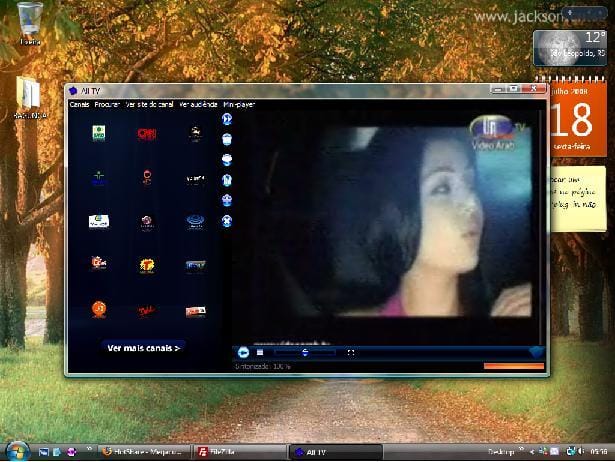The height and width of the screenshot is (462, 615).
Task: Open the blue concentric-rings channel logo
Action: (x=195, y=222)
